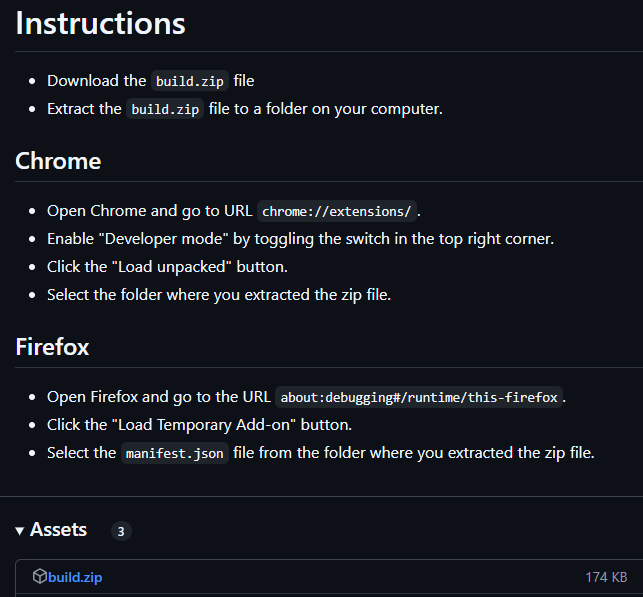643x597 pixels.
Task: Click the Chrome "Select the folder" bullet line
Action: [219, 295]
